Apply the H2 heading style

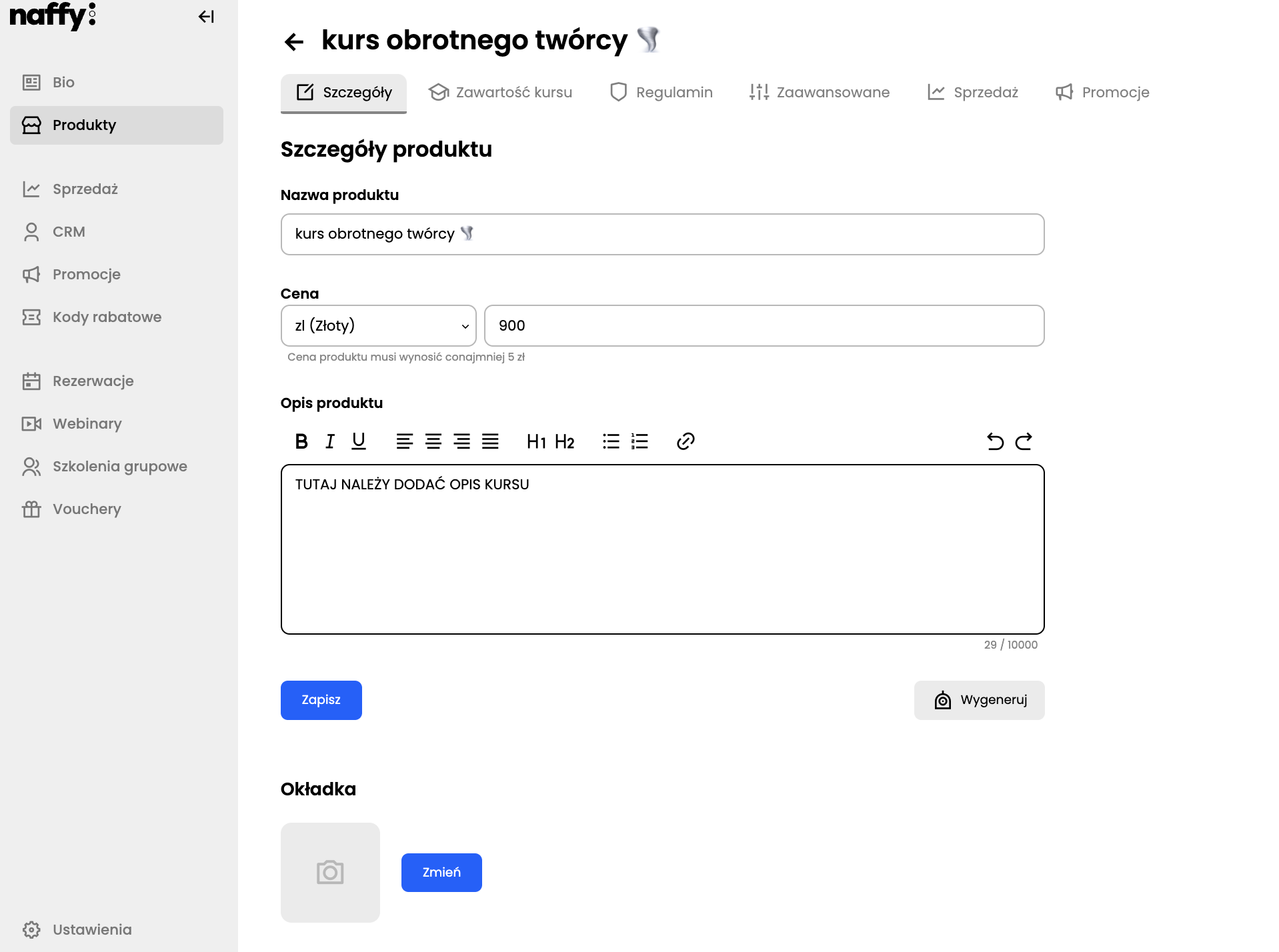pos(565,441)
